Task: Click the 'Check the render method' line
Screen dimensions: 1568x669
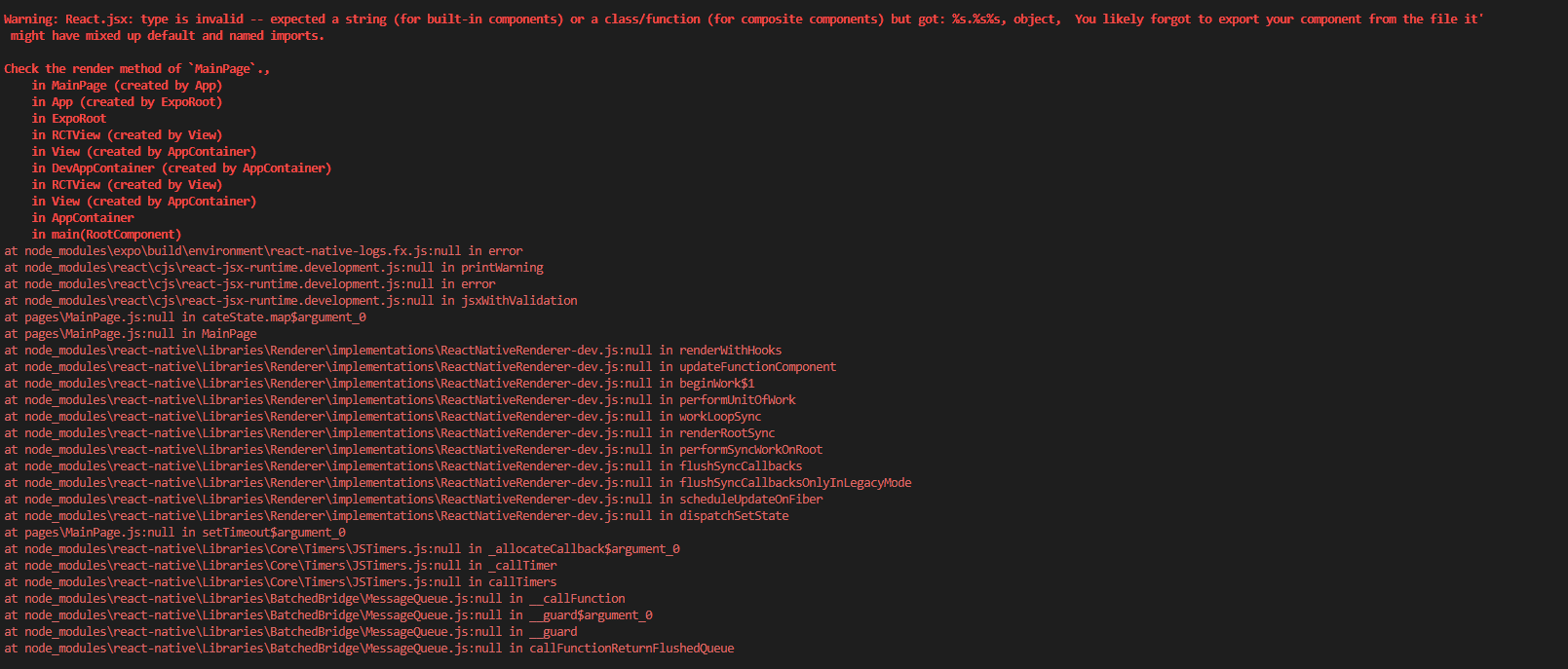Action: [x=136, y=69]
